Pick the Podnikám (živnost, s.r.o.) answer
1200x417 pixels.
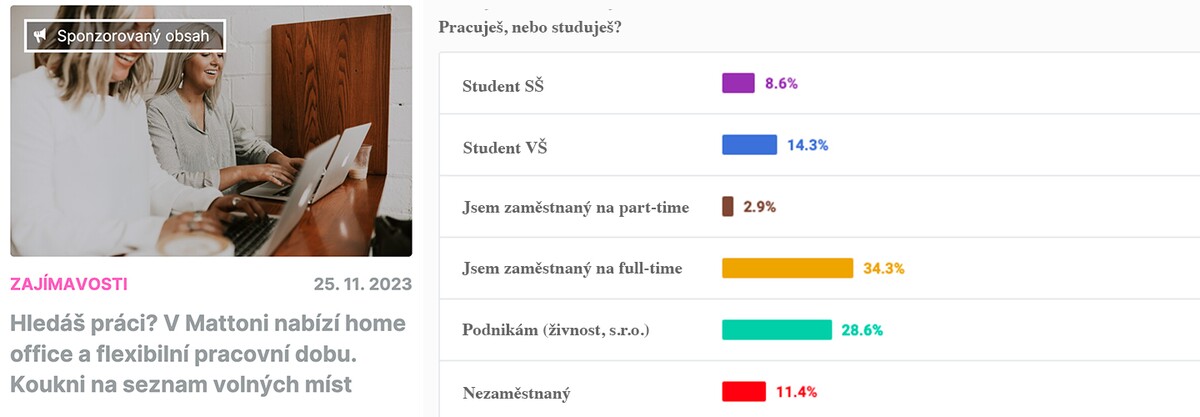point(556,330)
